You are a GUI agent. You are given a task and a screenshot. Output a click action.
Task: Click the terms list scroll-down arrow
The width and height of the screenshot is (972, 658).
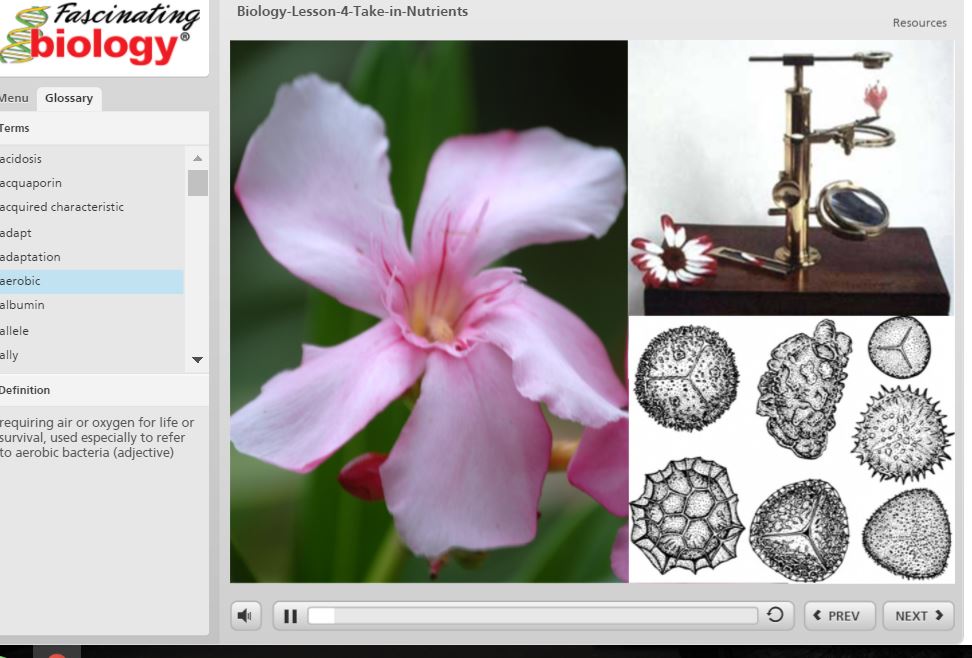click(198, 360)
